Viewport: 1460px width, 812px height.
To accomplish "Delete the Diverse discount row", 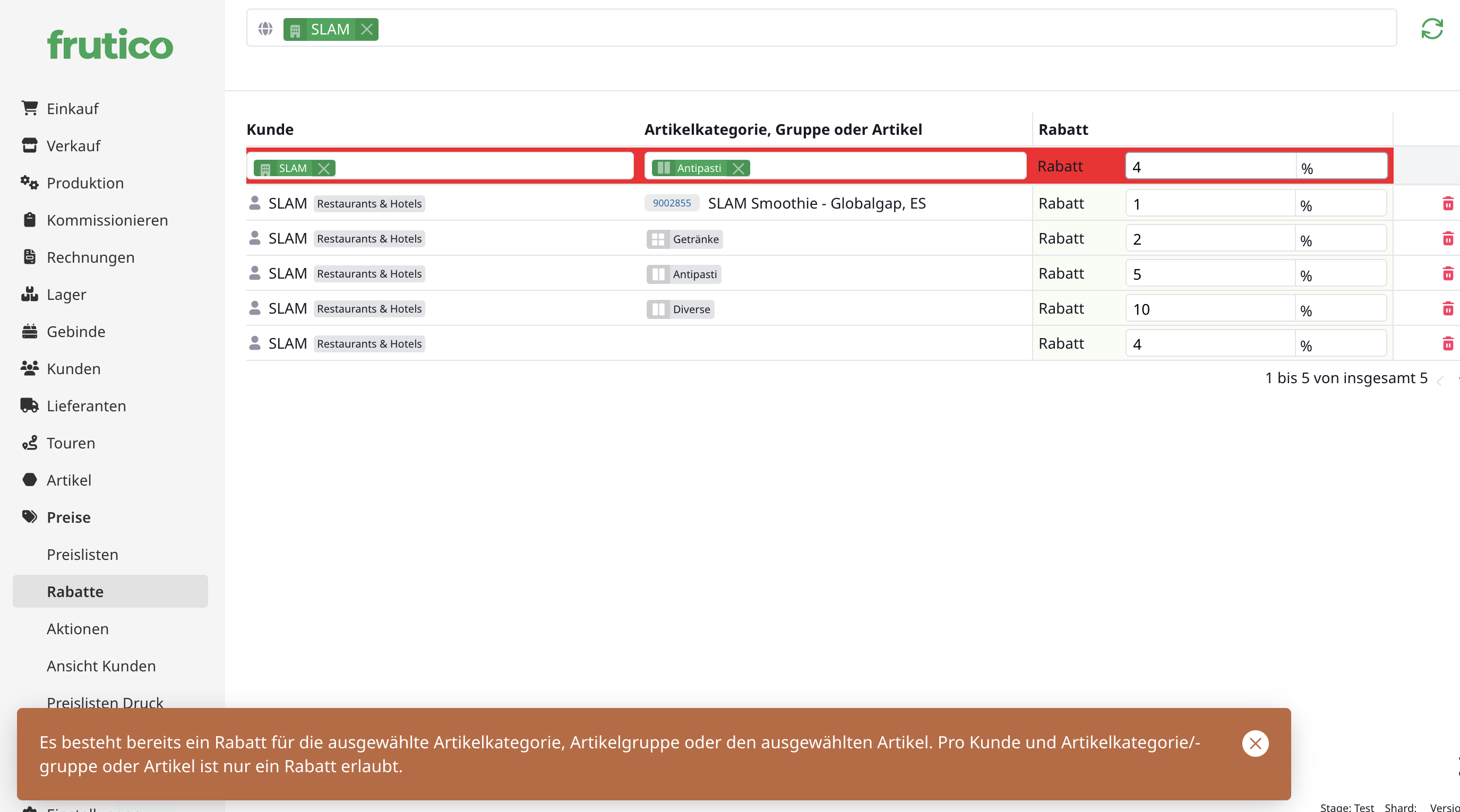I will click(x=1448, y=309).
